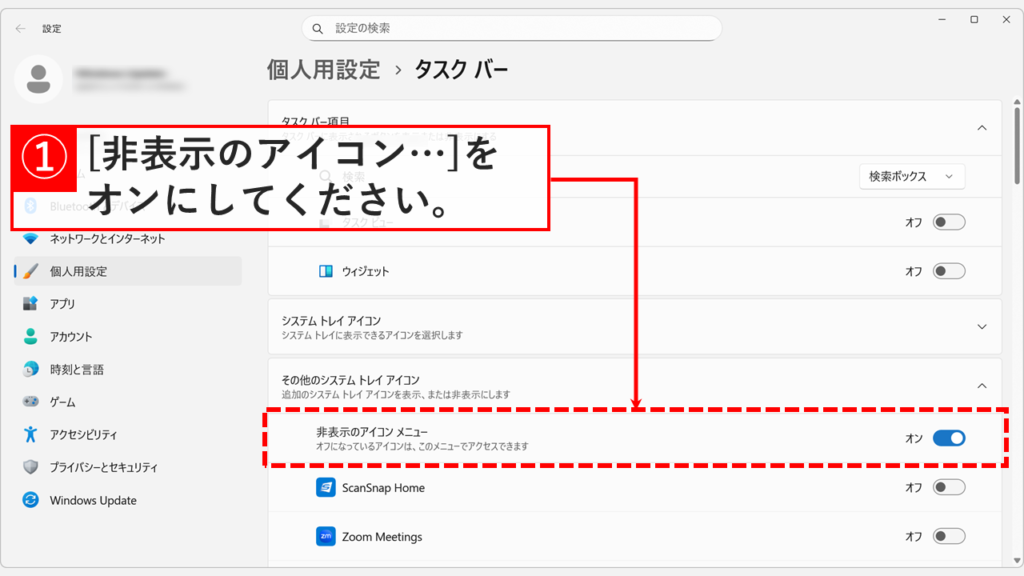
Task: Click the ScanSnap Home application icon
Action: (x=325, y=488)
